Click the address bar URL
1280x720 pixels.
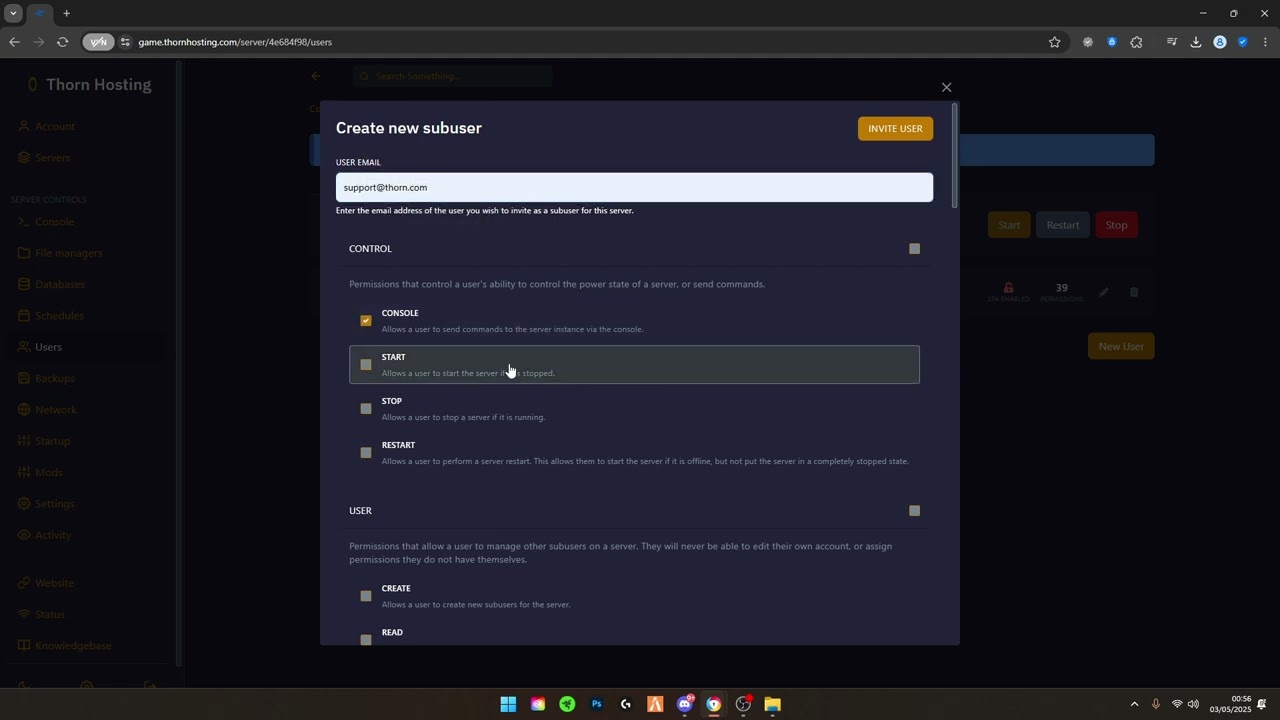(x=235, y=42)
